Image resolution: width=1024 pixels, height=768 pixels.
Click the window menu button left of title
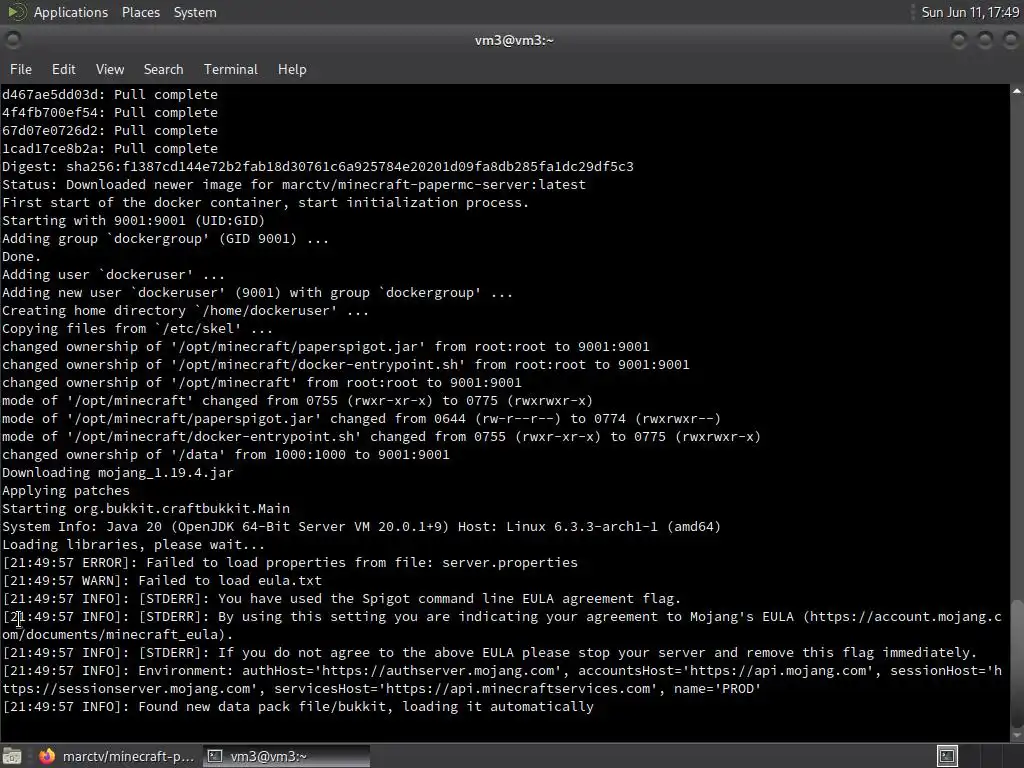click(x=13, y=40)
